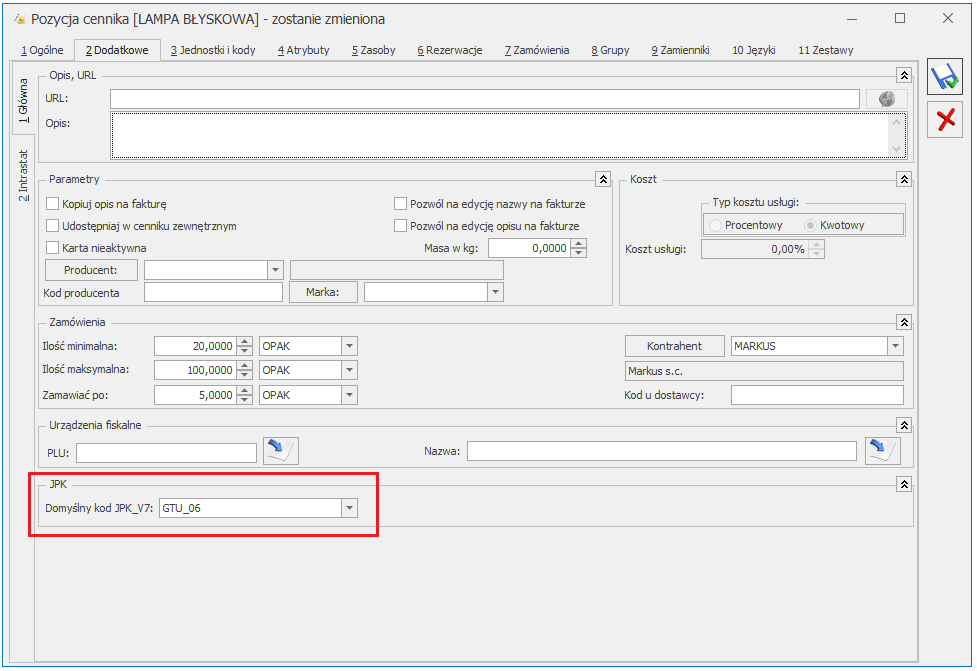Decrease Masa w kg value

tap(579, 252)
